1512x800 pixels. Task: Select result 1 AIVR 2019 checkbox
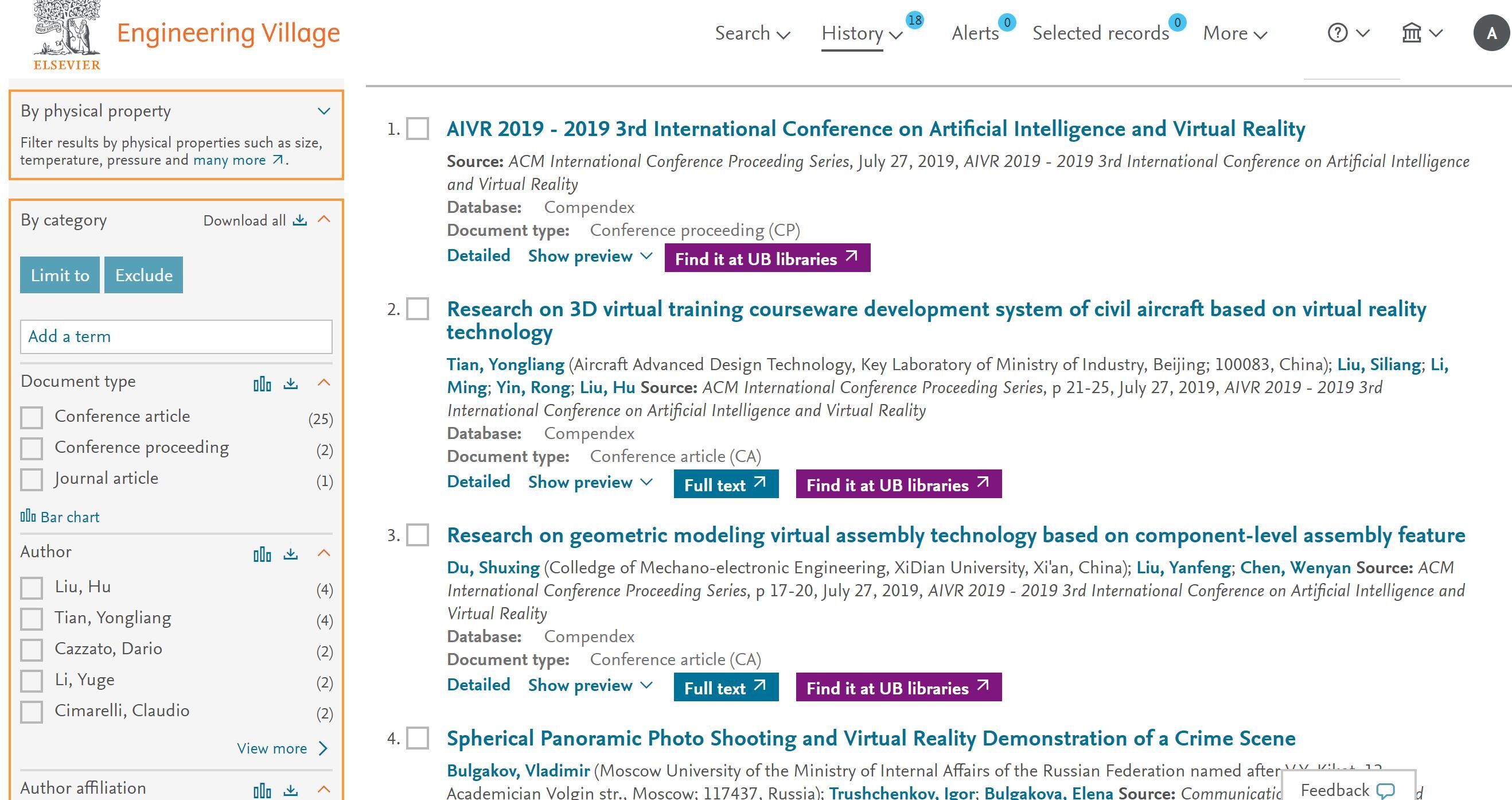tap(418, 129)
